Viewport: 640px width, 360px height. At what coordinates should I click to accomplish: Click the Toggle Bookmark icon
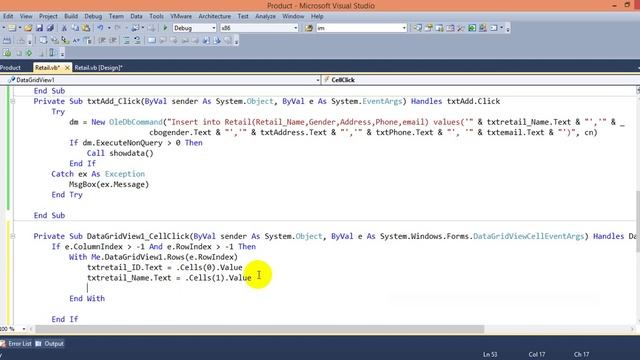click(151, 40)
